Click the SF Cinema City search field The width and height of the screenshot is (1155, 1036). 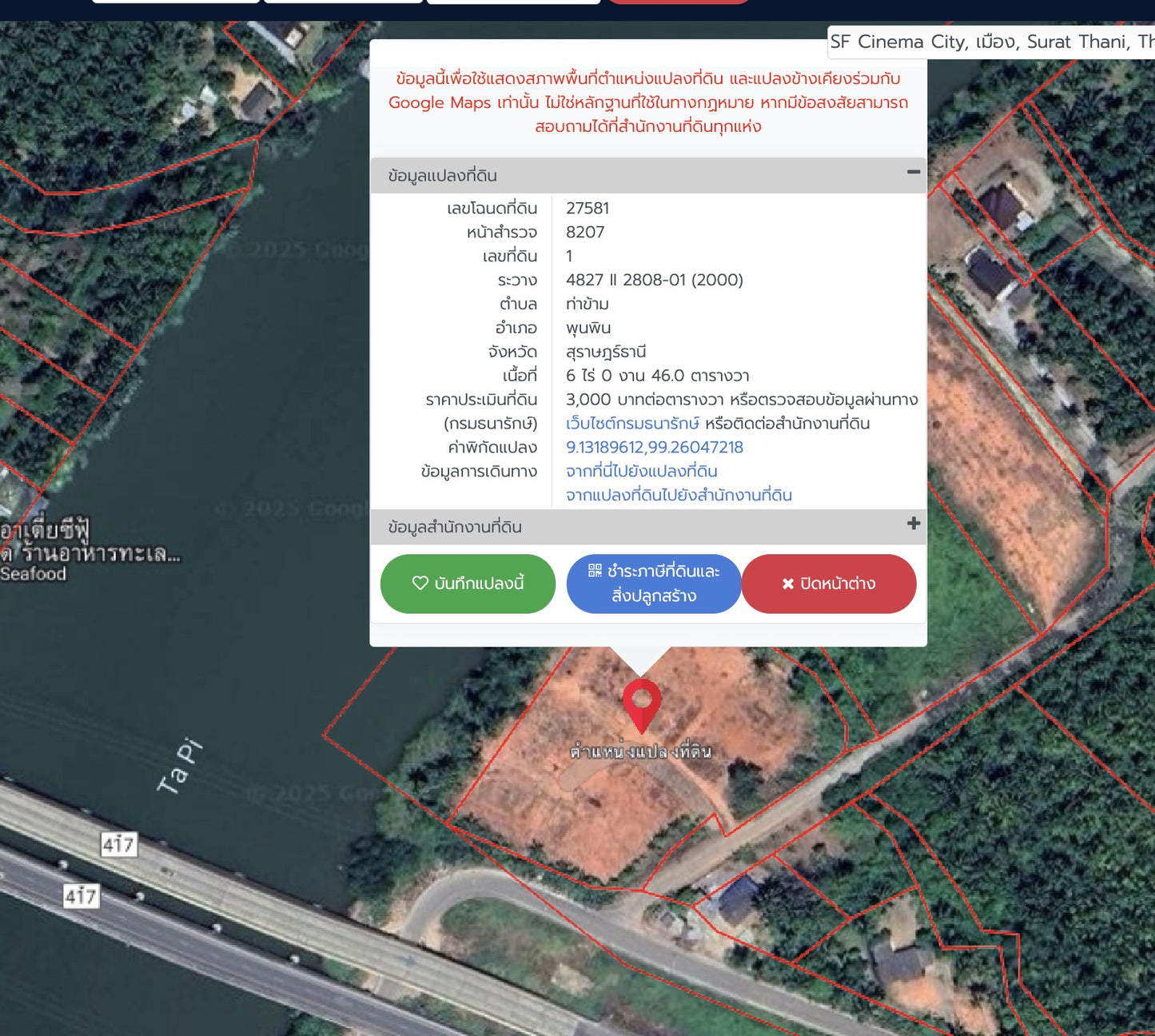[x=991, y=42]
